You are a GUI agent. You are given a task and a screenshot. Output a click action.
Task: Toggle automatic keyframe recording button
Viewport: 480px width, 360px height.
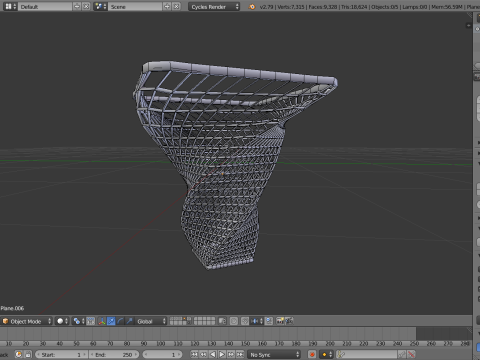pos(312,354)
